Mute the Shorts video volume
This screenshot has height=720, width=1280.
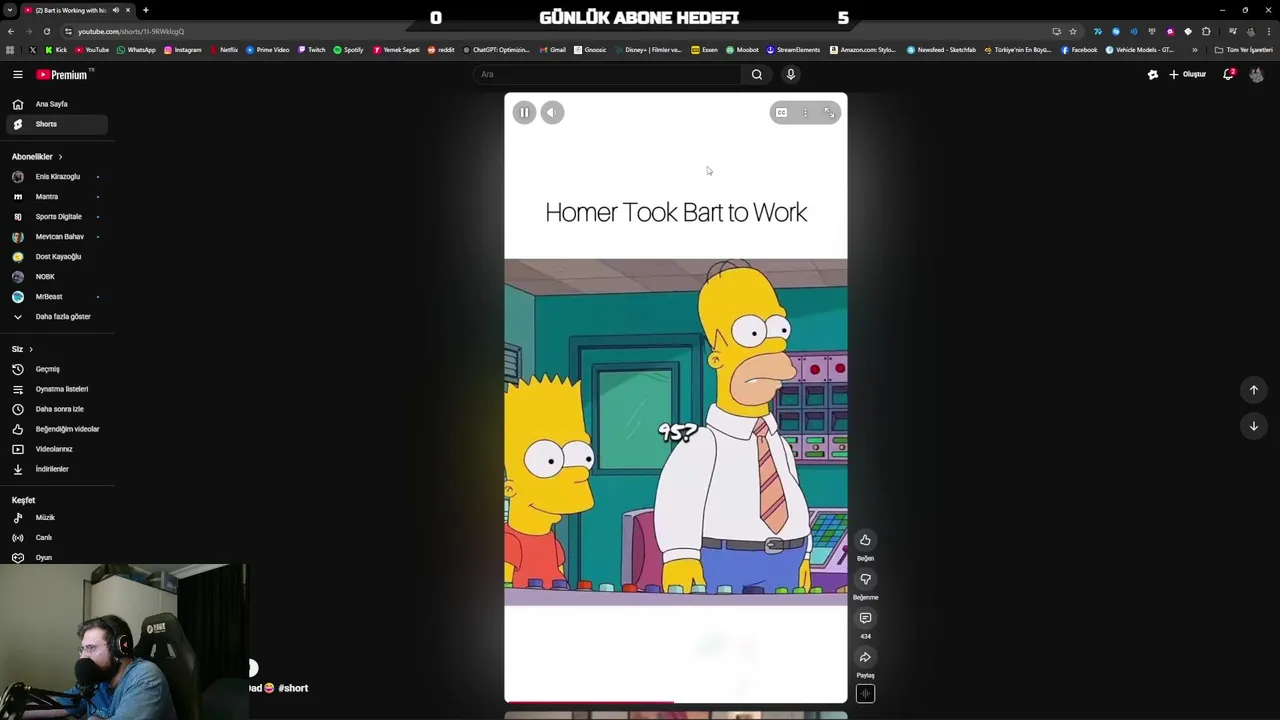552,113
